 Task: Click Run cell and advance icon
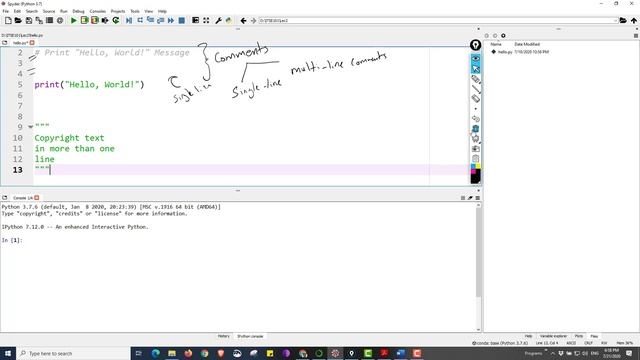pos(95,20)
